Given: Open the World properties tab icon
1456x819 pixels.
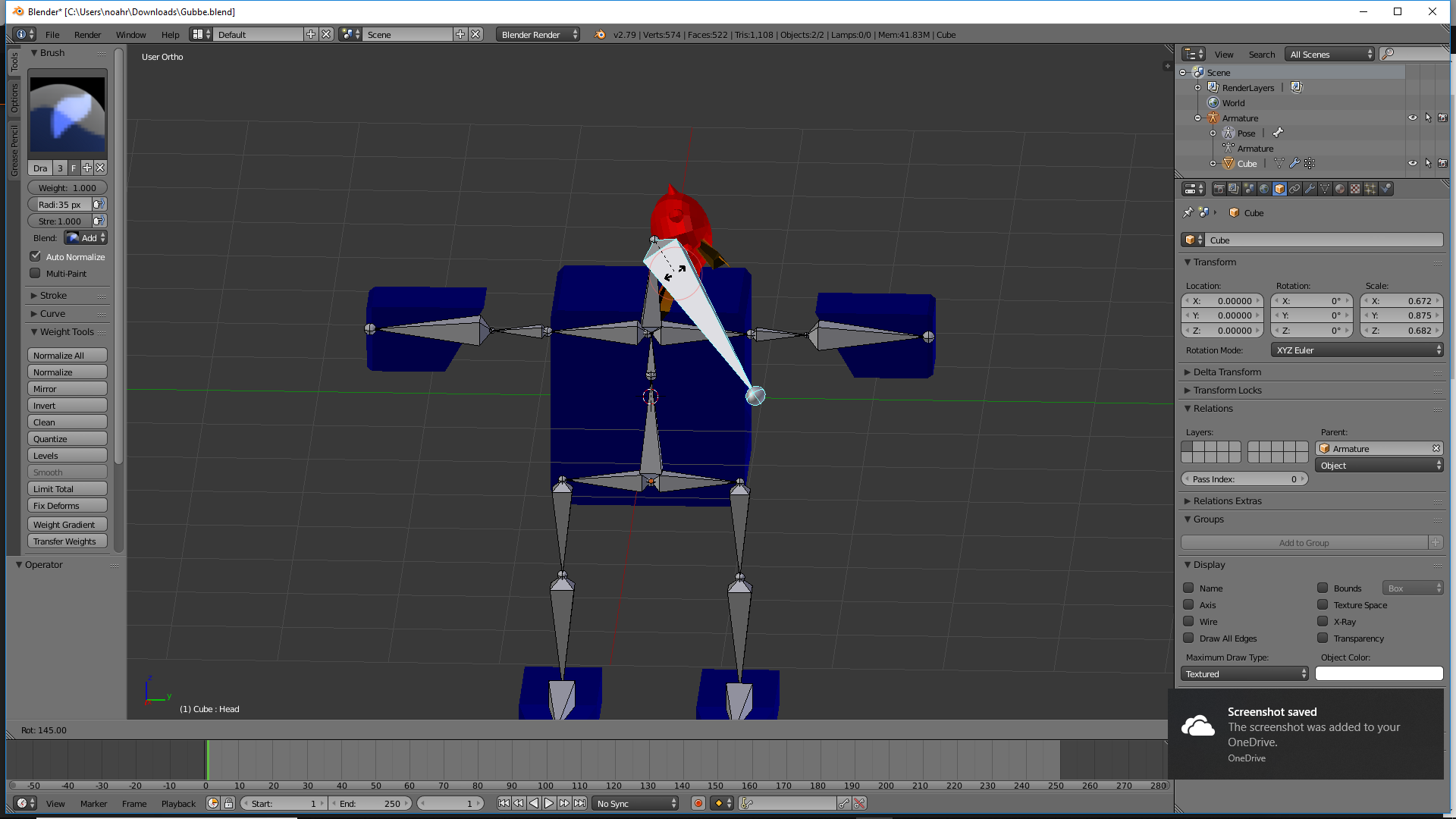Looking at the screenshot, I should [1264, 189].
